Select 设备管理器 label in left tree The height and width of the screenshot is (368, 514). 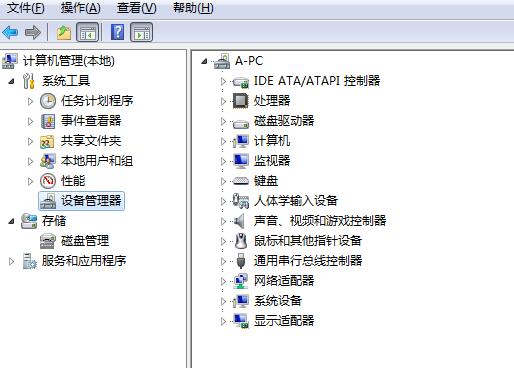[91, 201]
